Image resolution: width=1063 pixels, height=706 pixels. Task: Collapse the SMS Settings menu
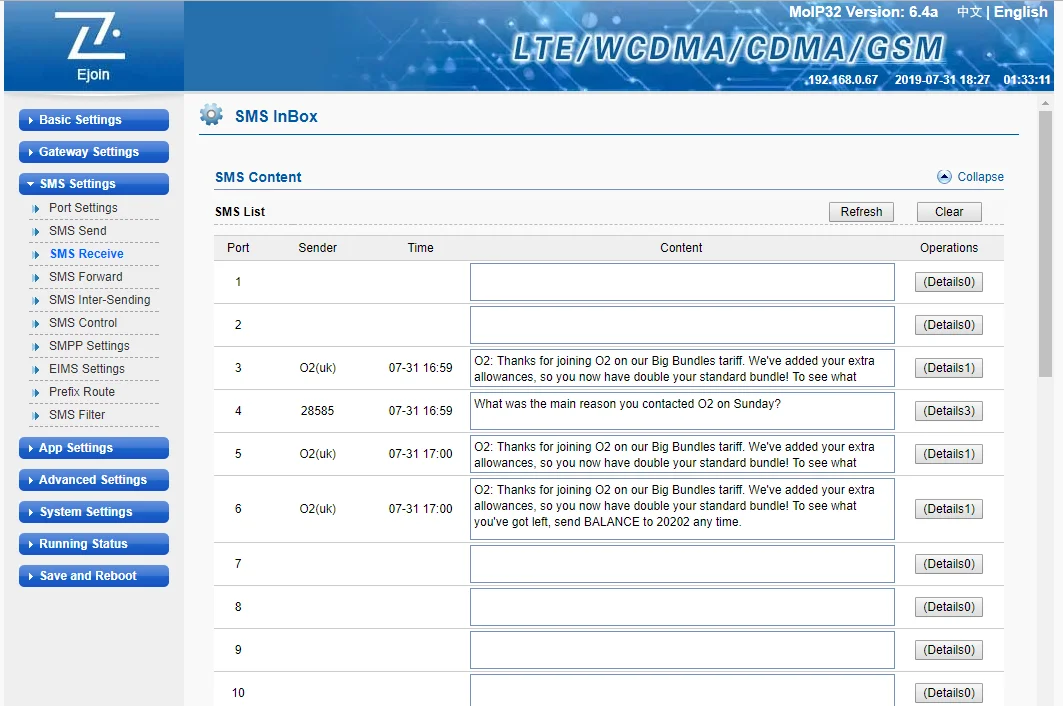[94, 184]
